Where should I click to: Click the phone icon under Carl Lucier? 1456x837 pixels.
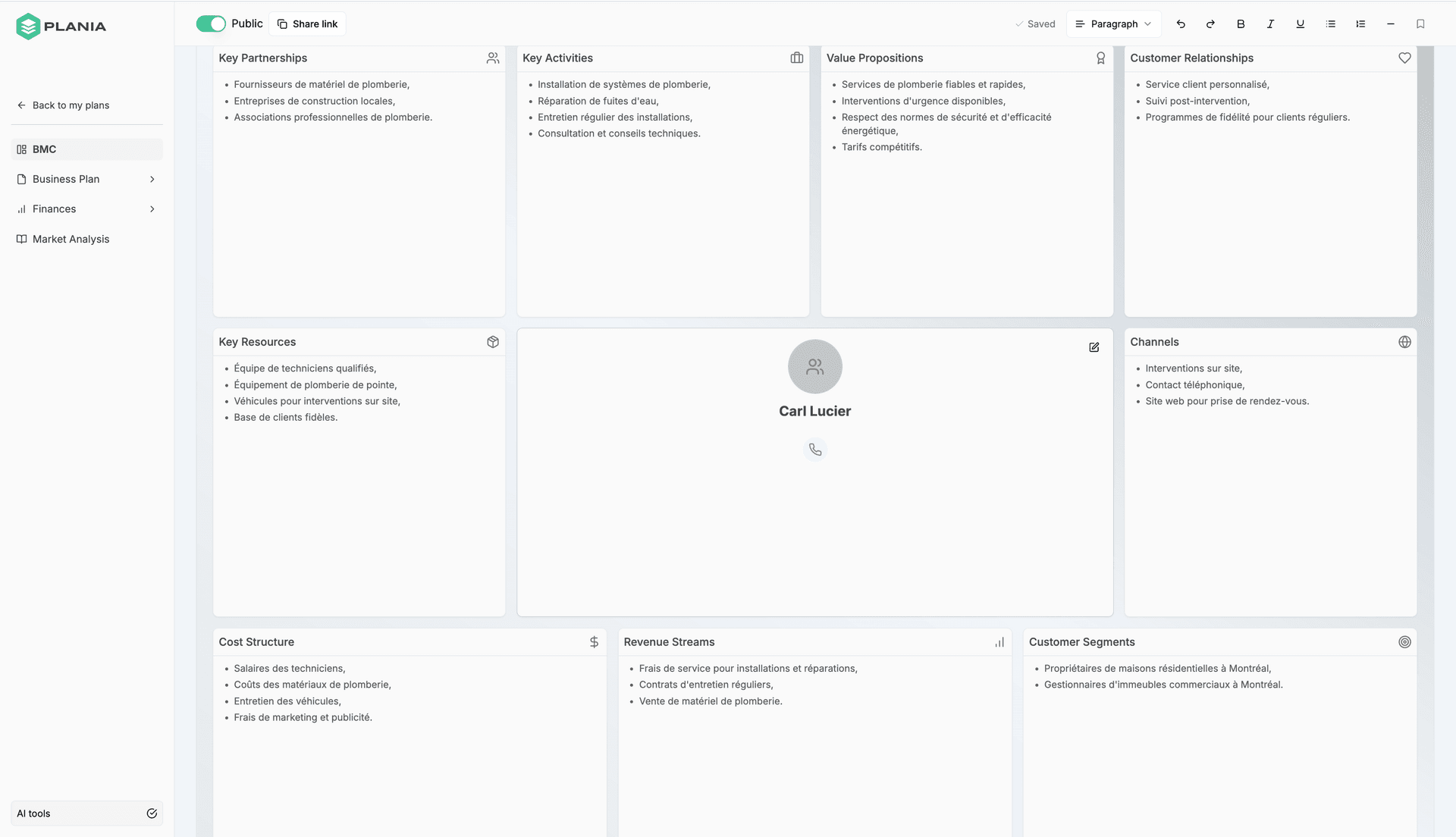coord(814,449)
